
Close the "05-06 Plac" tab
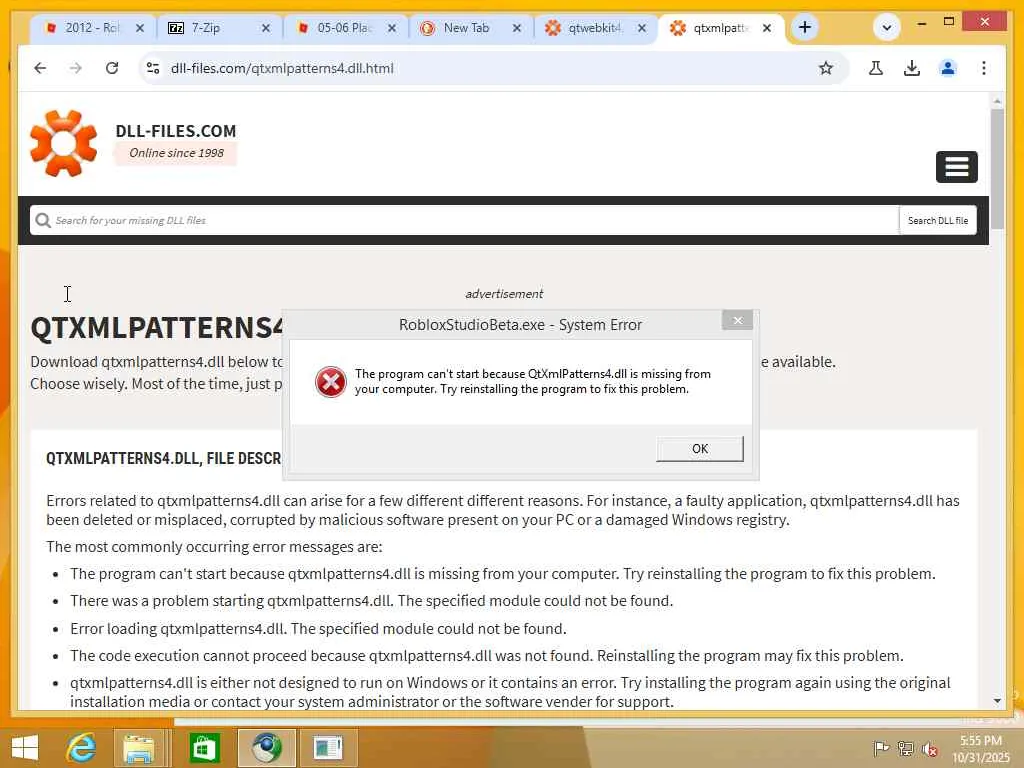pyautogui.click(x=391, y=28)
